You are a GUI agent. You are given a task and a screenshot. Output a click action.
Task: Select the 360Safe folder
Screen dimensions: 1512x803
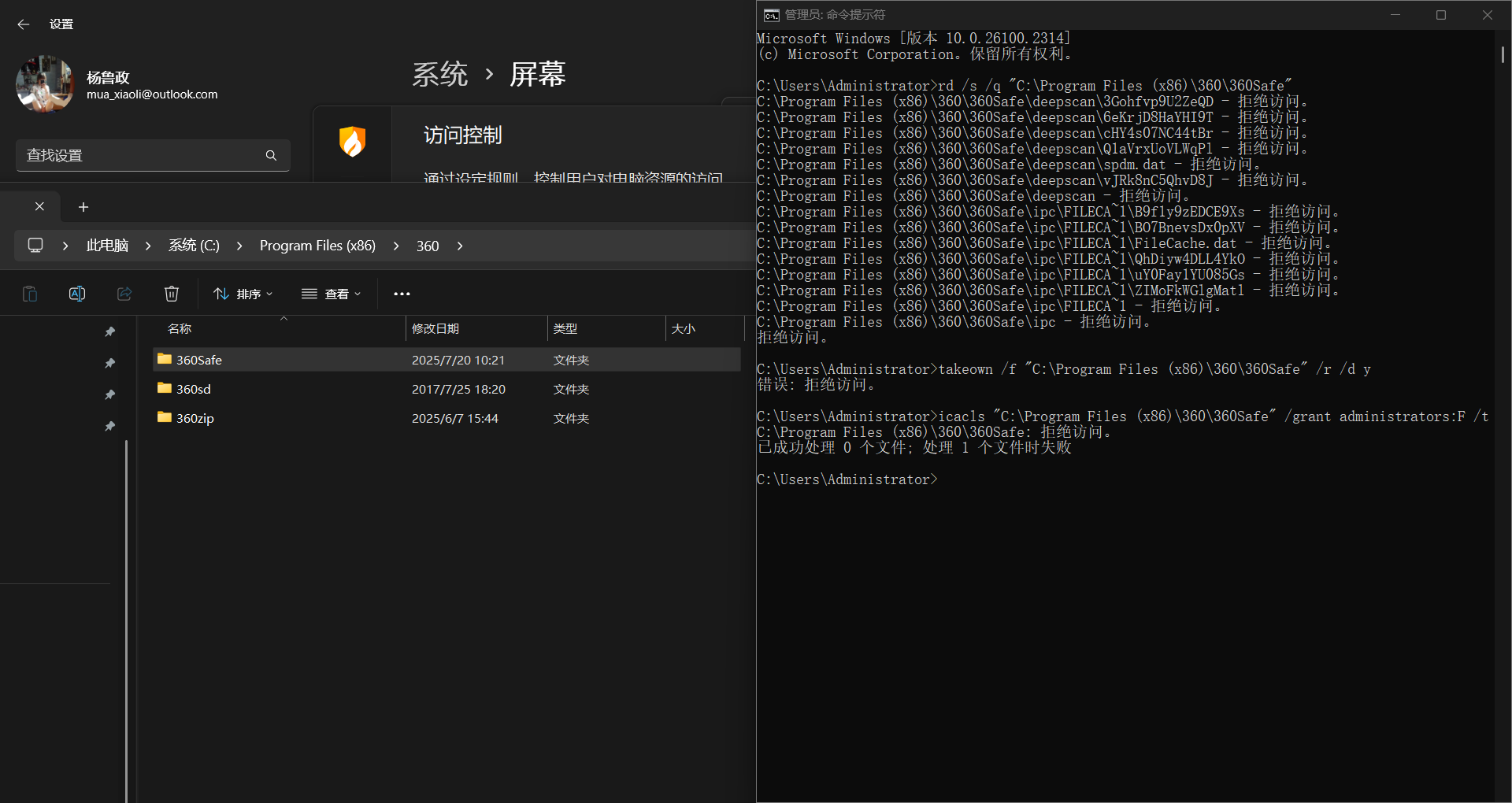[199, 360]
